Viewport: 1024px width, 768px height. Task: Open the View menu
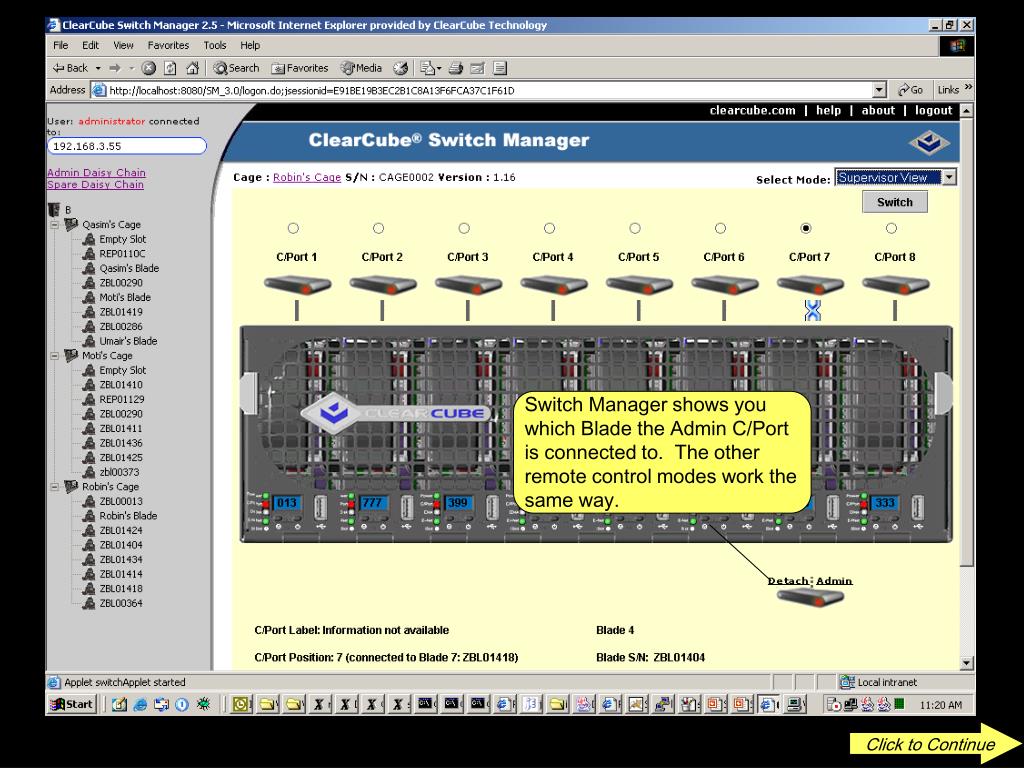coord(123,45)
